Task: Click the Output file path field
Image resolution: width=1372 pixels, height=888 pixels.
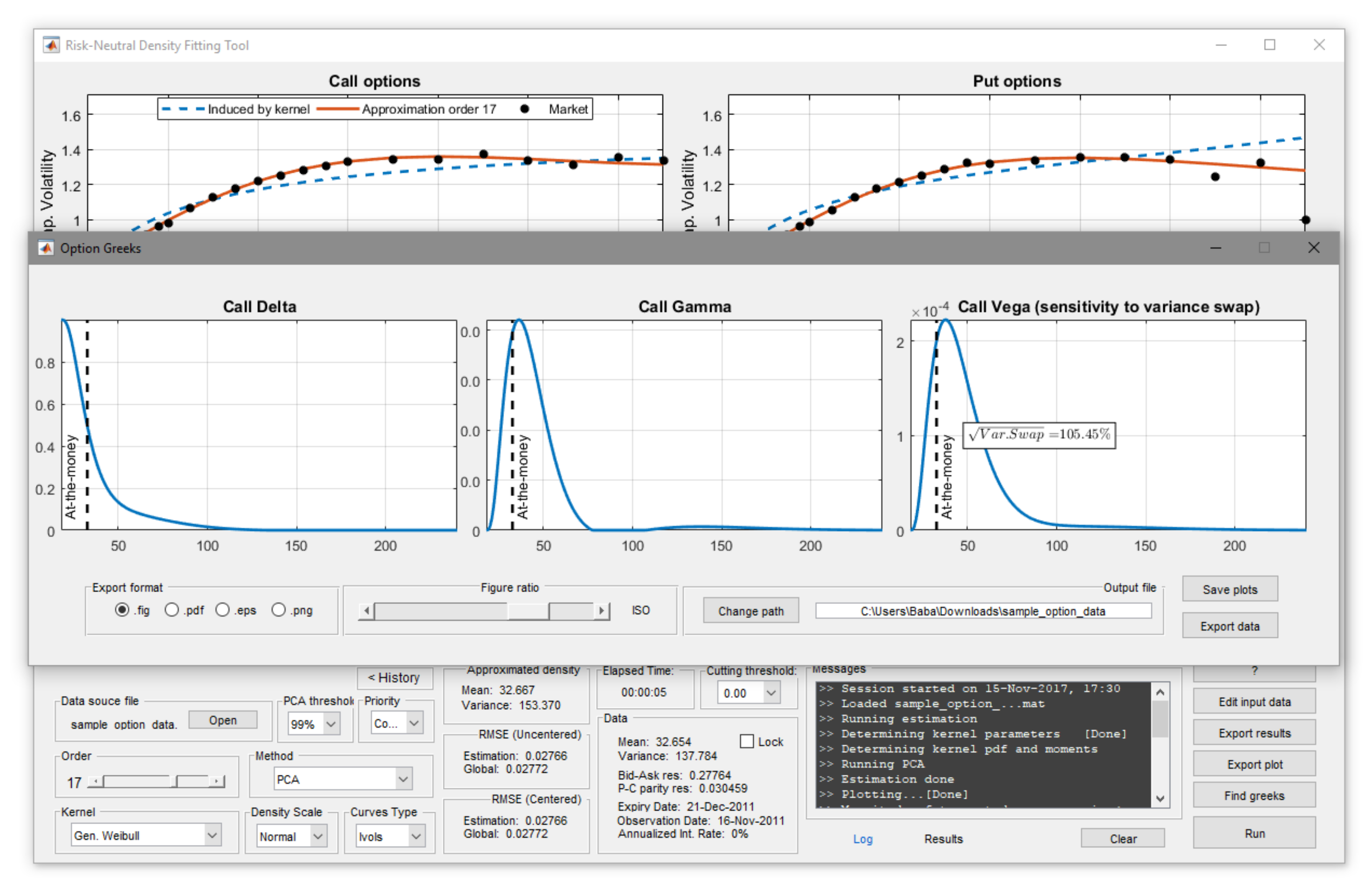Action: point(983,611)
